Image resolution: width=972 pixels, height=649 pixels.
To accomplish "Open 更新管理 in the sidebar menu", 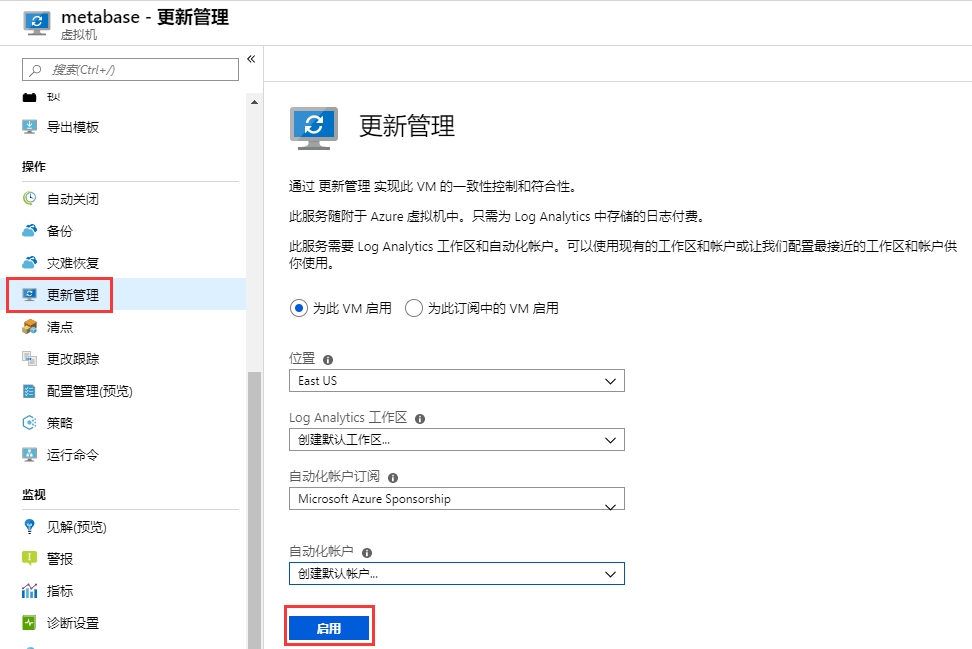I will click(72, 295).
